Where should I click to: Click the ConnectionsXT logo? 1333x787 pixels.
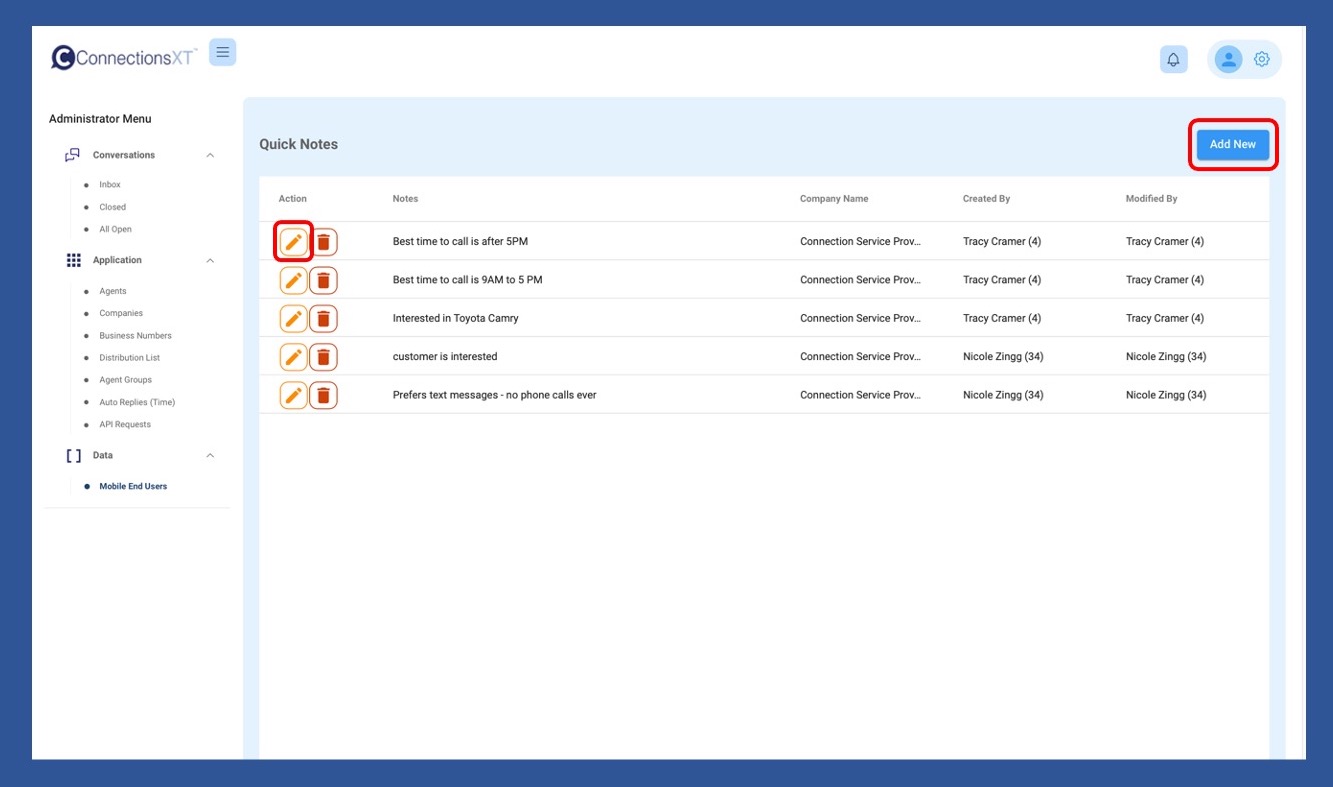pyautogui.click(x=124, y=58)
